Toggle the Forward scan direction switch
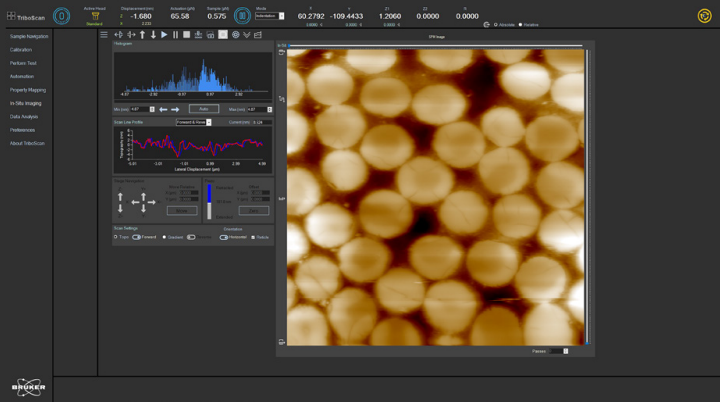 pyautogui.click(x=138, y=237)
